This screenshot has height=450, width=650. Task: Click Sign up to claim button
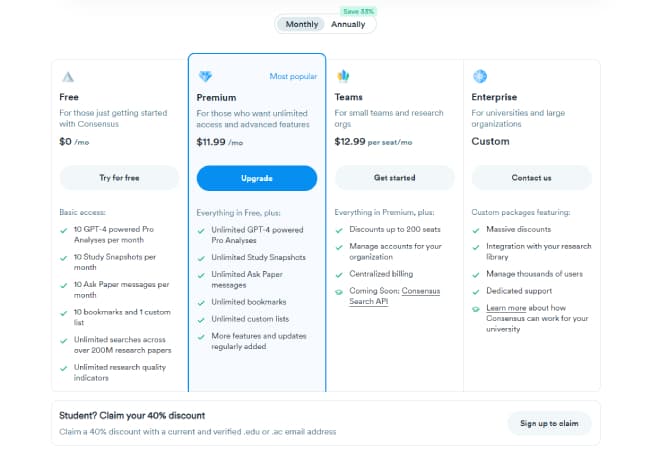click(x=549, y=423)
